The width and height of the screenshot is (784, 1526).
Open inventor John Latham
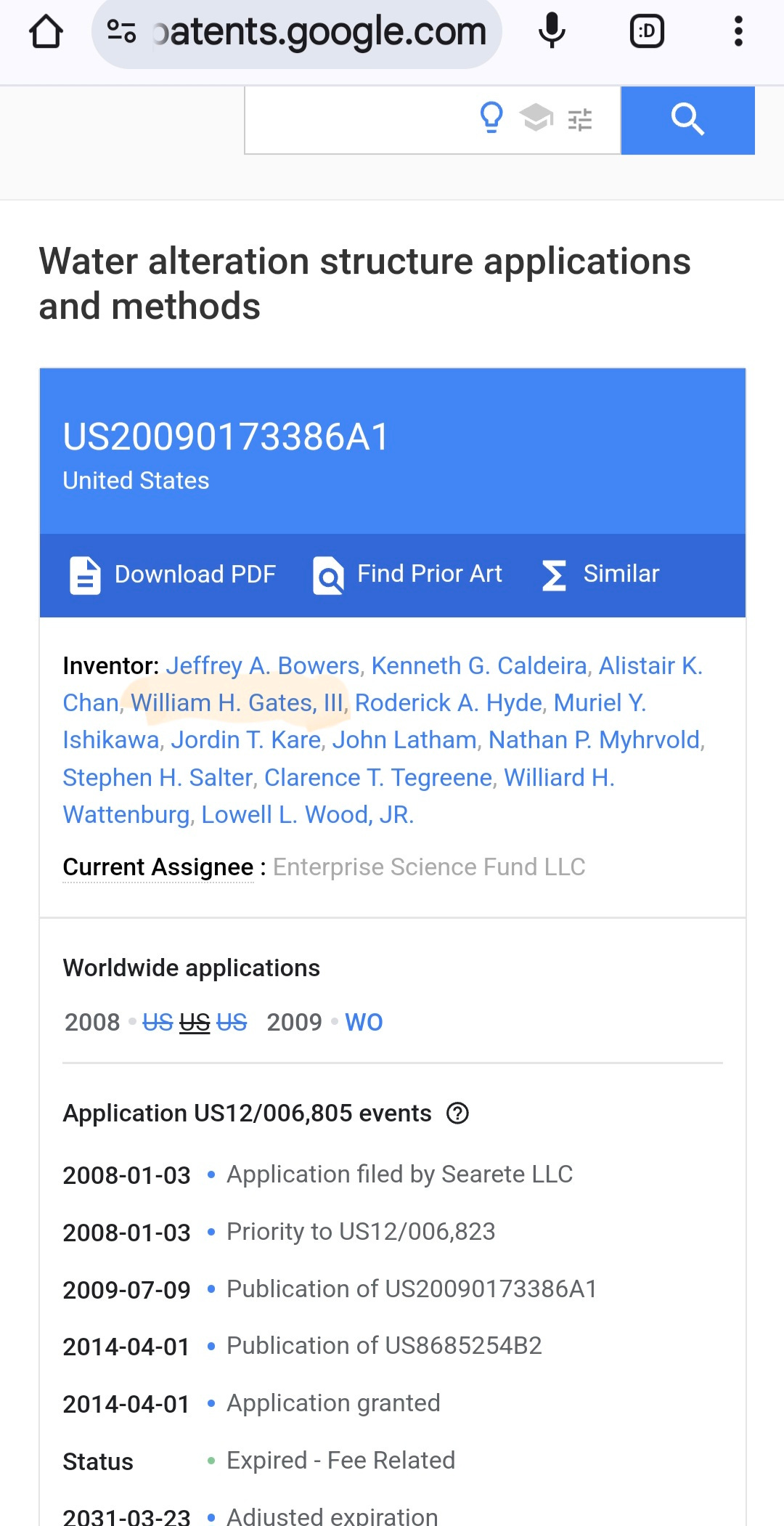pos(404,739)
